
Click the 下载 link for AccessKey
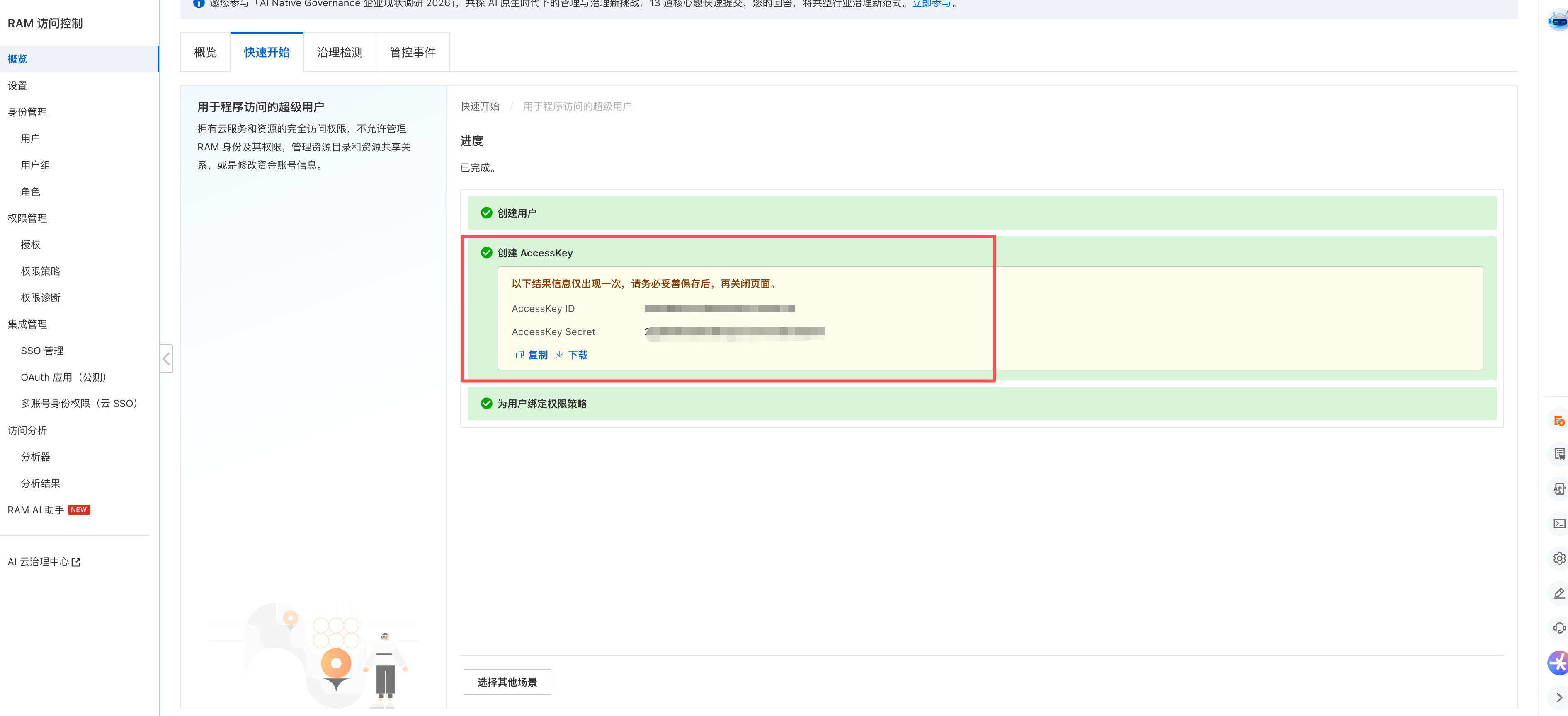(x=578, y=355)
